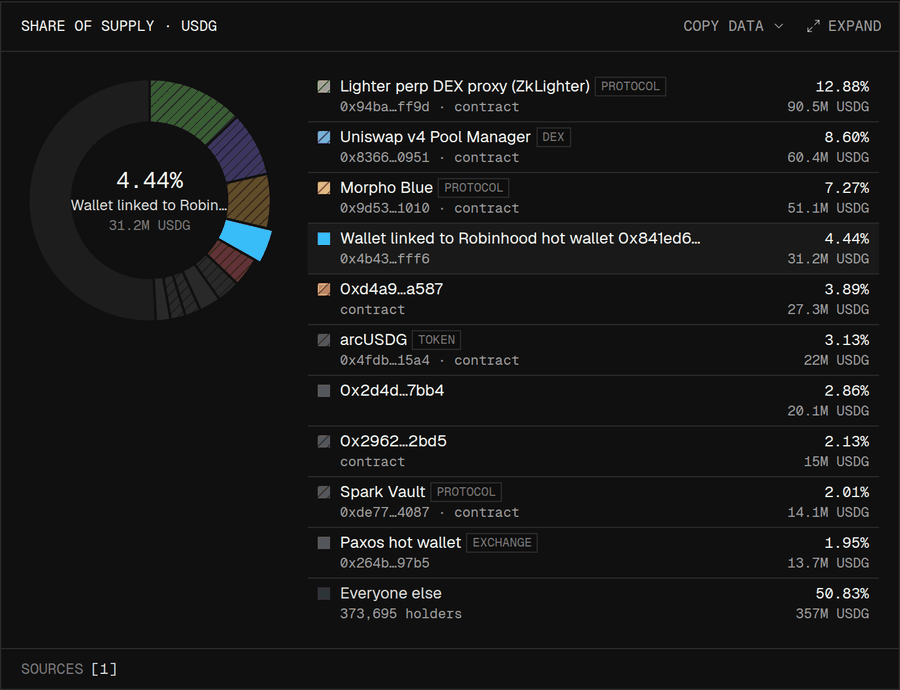The height and width of the screenshot is (690, 900).
Task: Open the COPY DATA dropdown
Action: (732, 26)
